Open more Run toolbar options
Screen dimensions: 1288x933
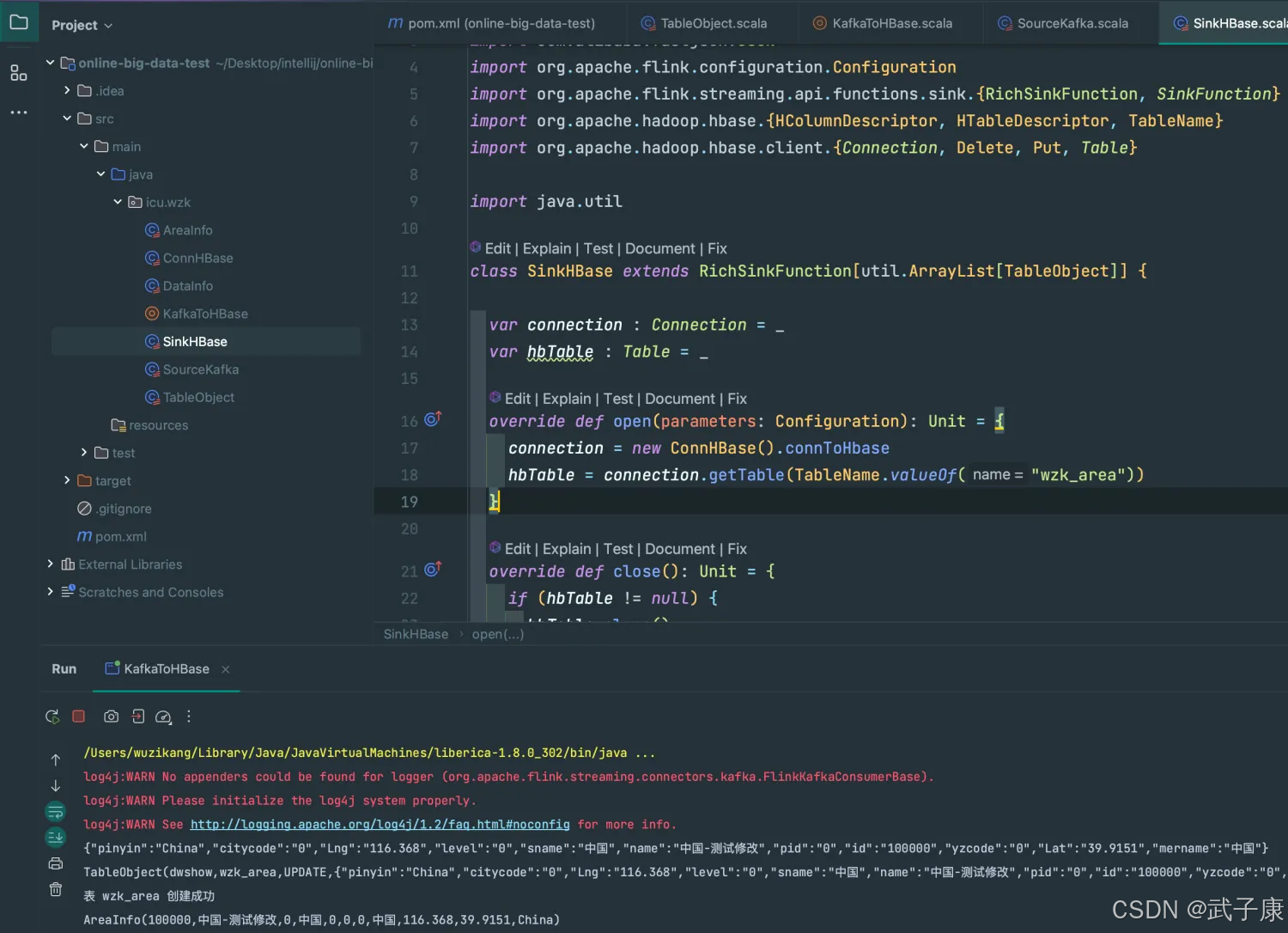tap(189, 717)
